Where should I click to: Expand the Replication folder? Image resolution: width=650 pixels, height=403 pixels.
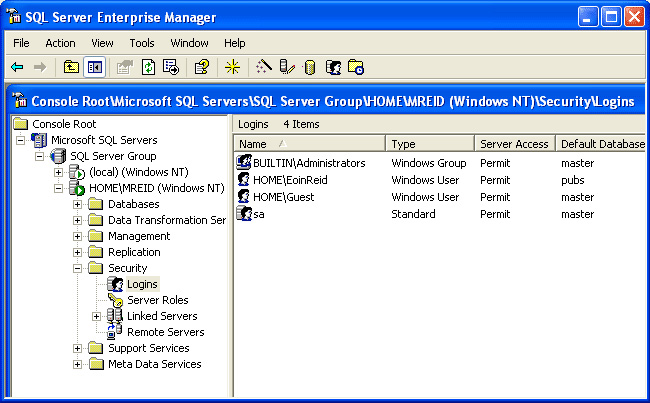click(78, 252)
